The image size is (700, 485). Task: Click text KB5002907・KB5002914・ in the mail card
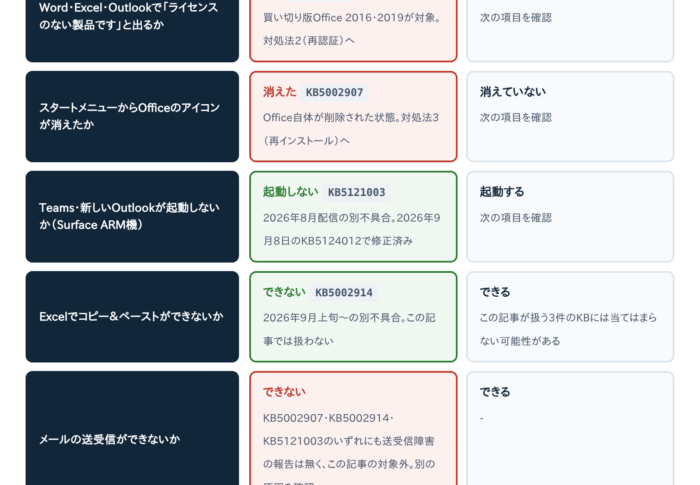click(x=328, y=418)
